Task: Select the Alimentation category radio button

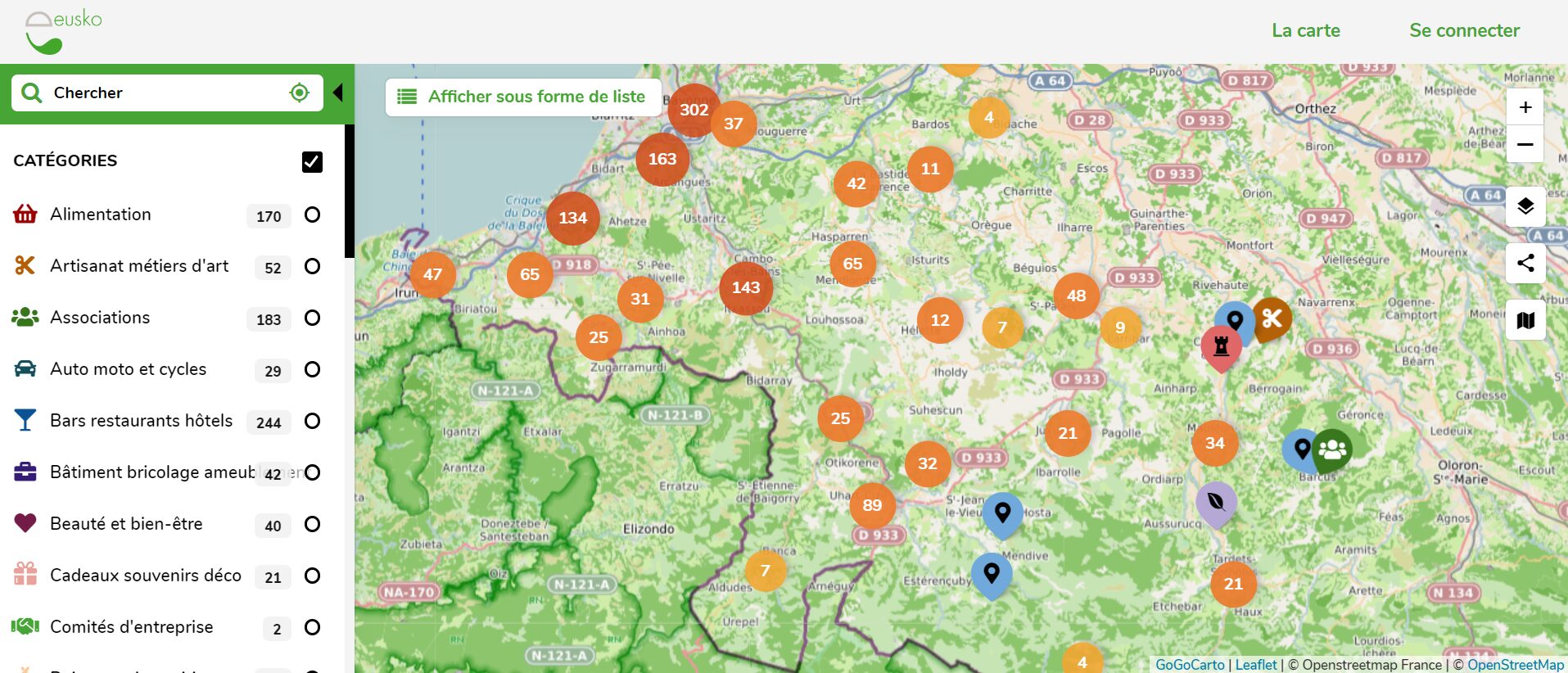Action: (312, 215)
